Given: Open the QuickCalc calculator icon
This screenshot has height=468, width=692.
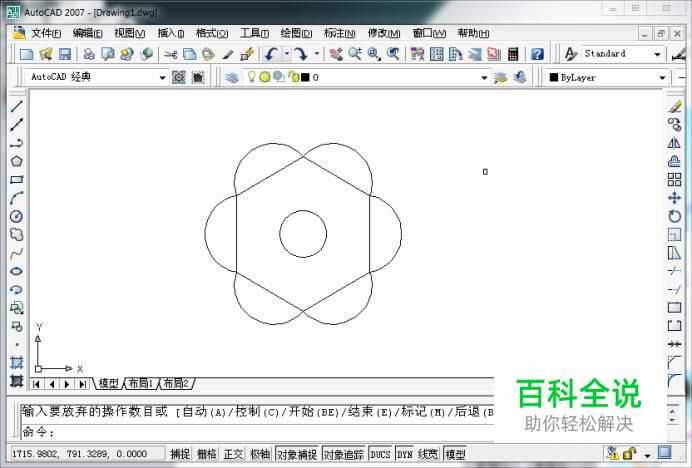Looking at the screenshot, I should (x=513, y=54).
